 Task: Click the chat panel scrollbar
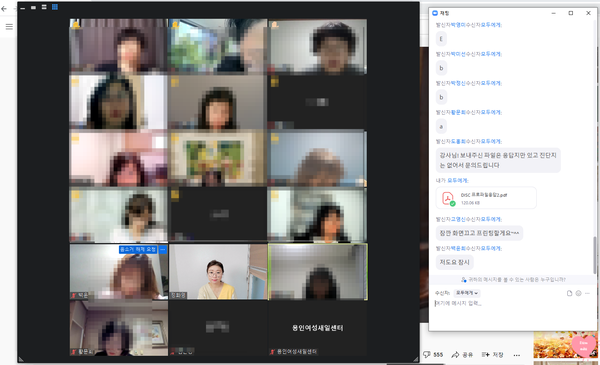595,255
